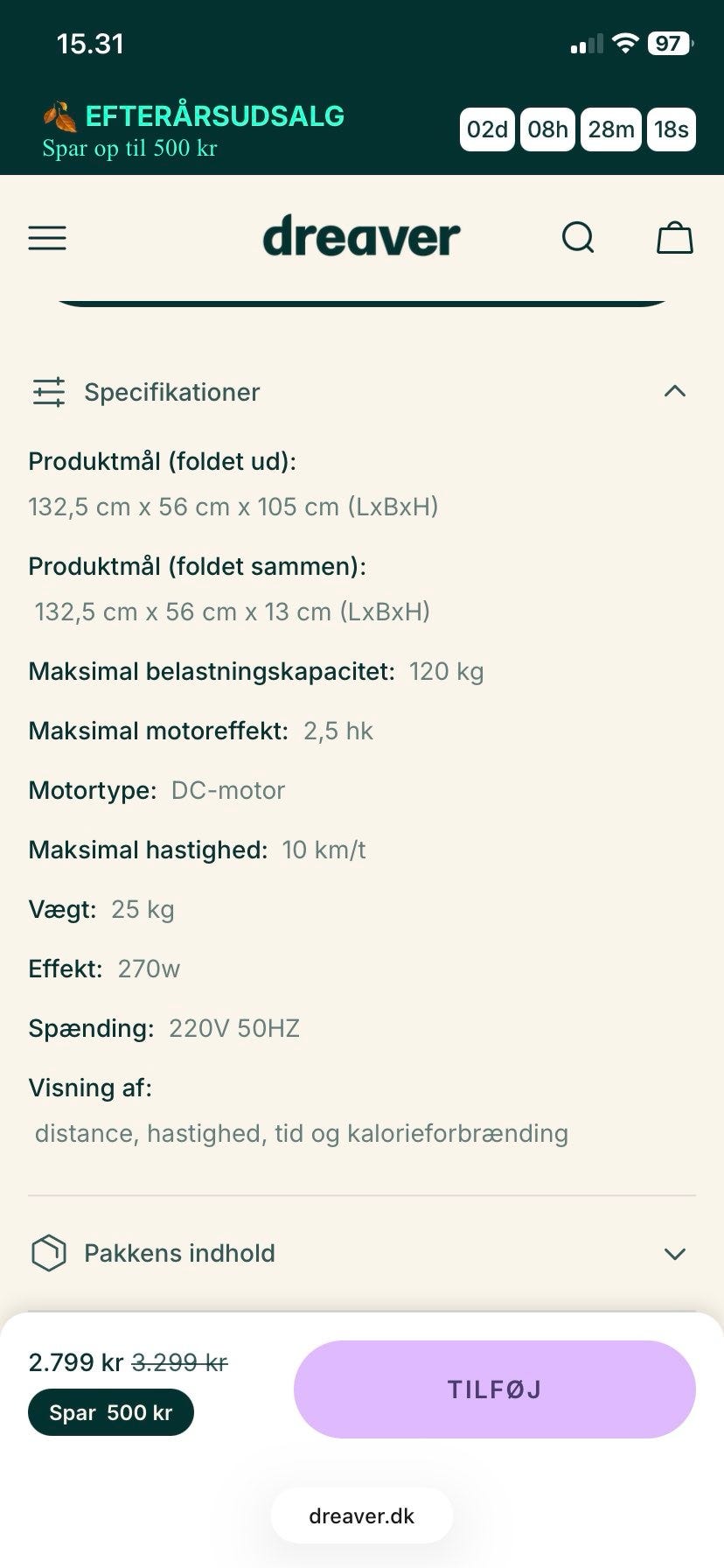Tap the Wi-Fi status icon

tap(625, 44)
